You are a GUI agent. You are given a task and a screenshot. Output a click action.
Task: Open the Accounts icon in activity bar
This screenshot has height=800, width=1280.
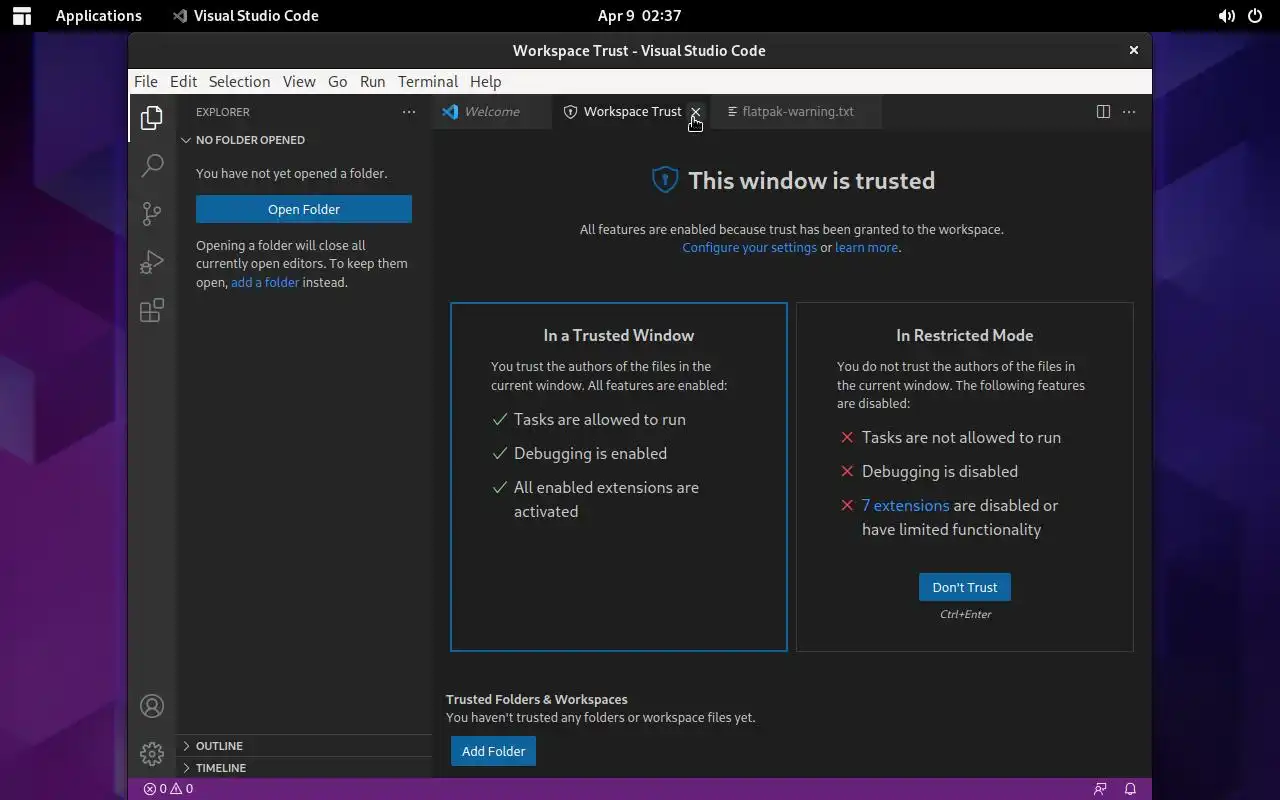pos(152,706)
